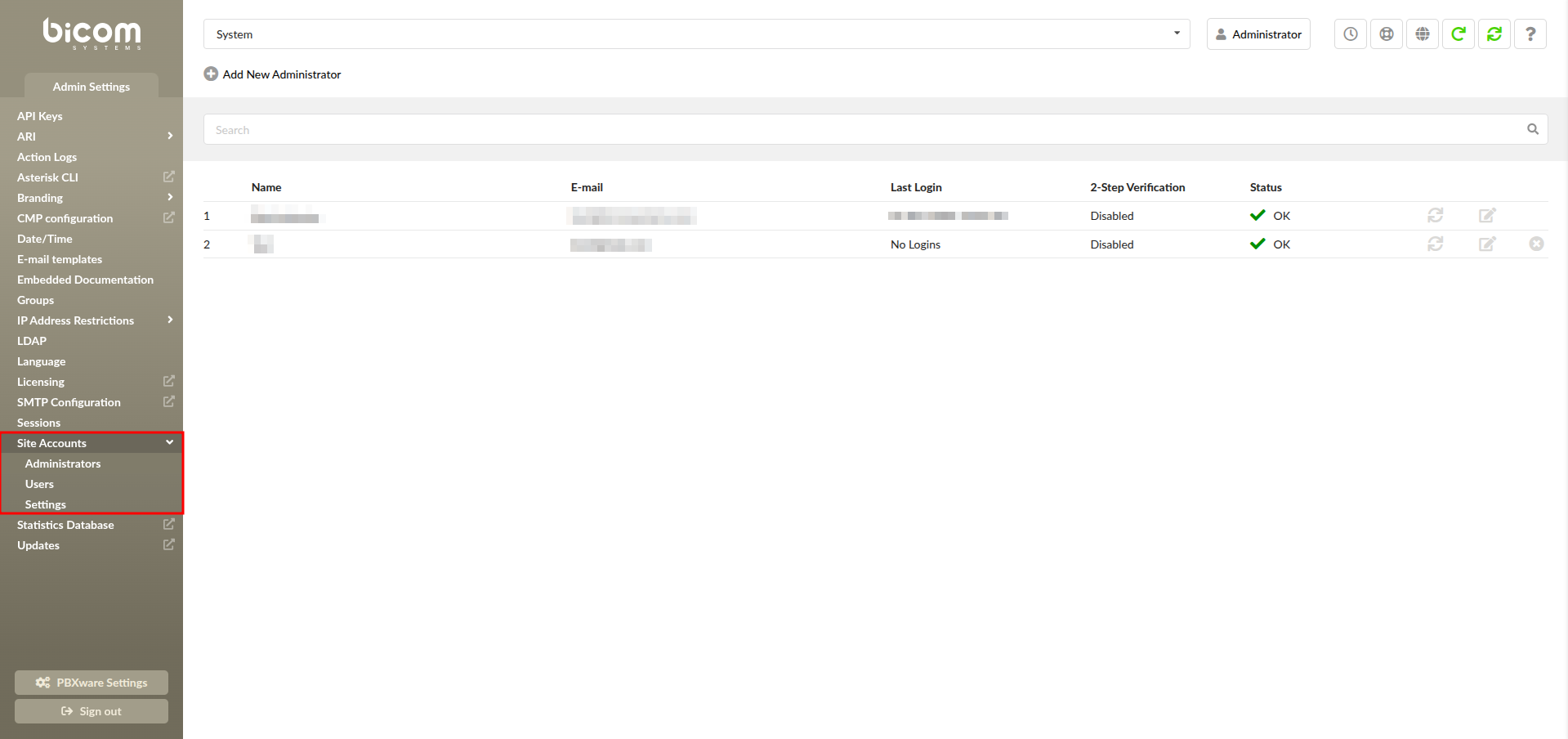Click the refresh icon in row 1
The image size is (1568, 739).
pos(1436,215)
